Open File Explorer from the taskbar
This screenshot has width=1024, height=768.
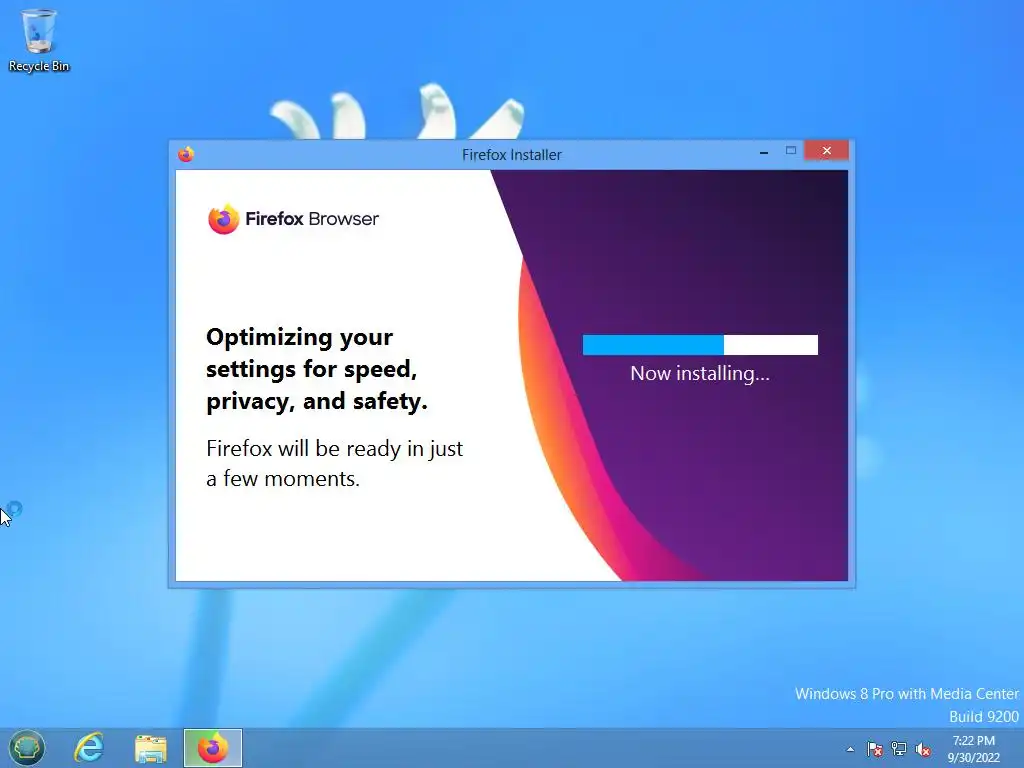(151, 748)
